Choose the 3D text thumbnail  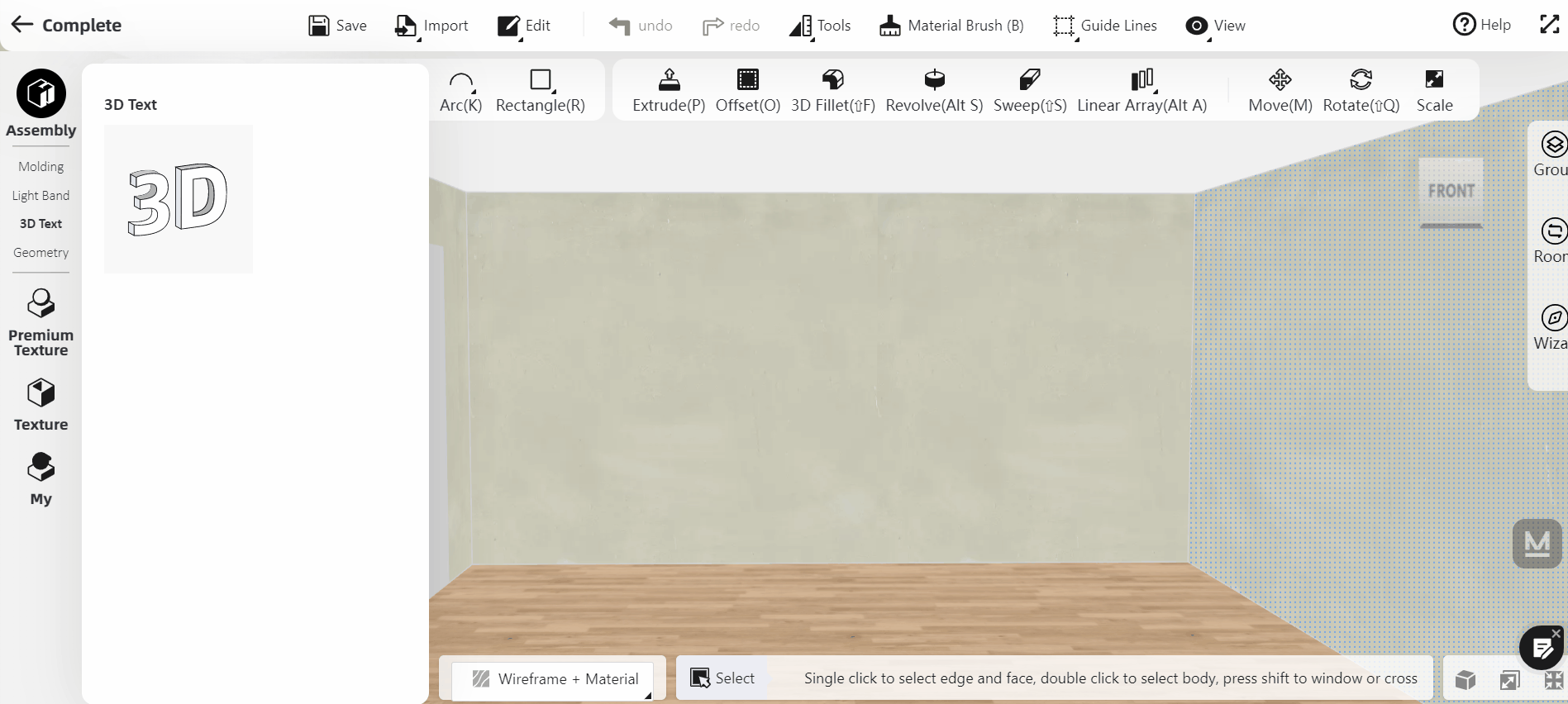point(179,199)
